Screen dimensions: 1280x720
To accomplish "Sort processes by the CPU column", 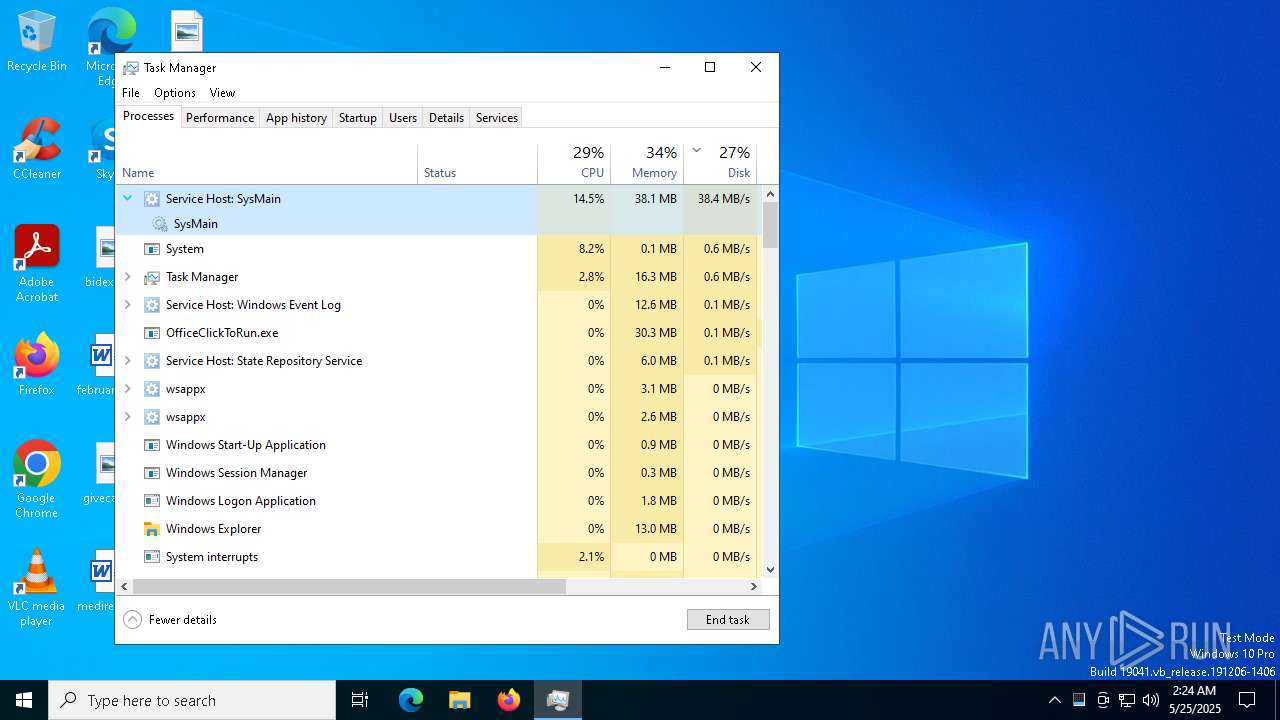I will click(574, 164).
